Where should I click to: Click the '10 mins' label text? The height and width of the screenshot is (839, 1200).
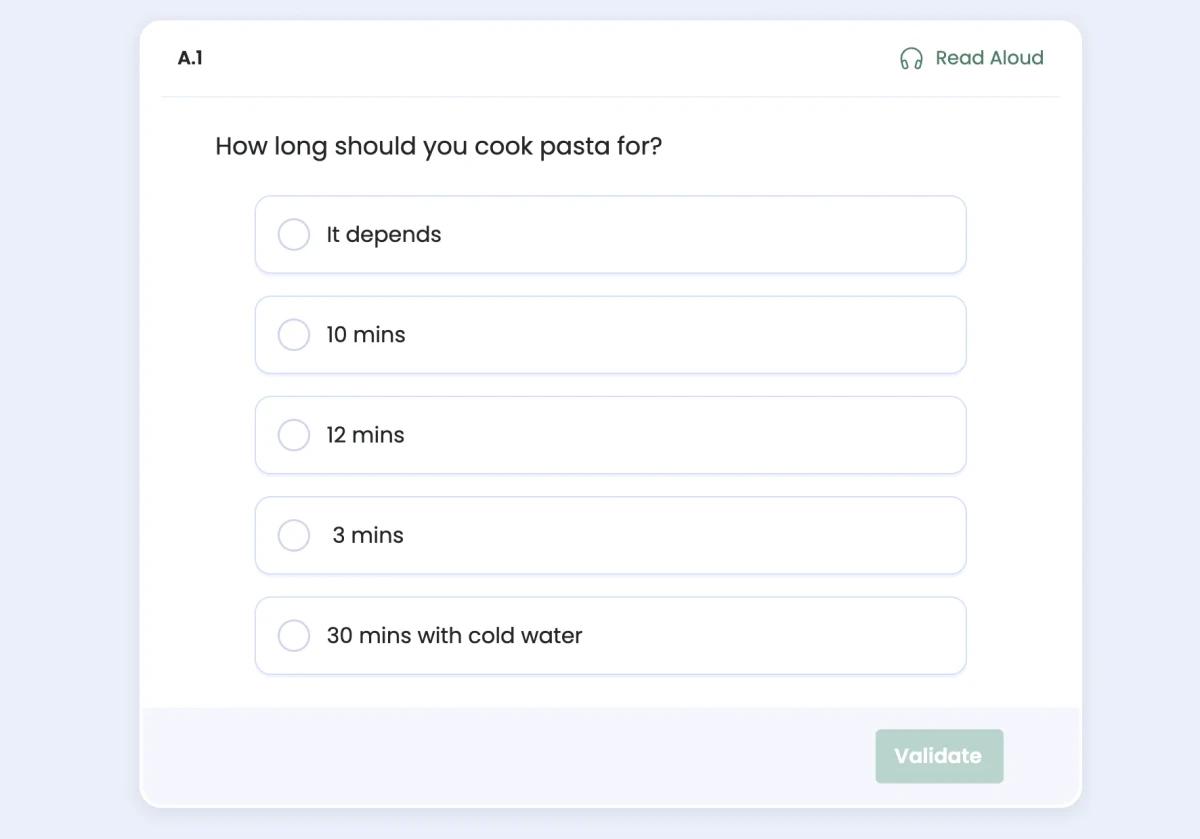pyautogui.click(x=365, y=334)
